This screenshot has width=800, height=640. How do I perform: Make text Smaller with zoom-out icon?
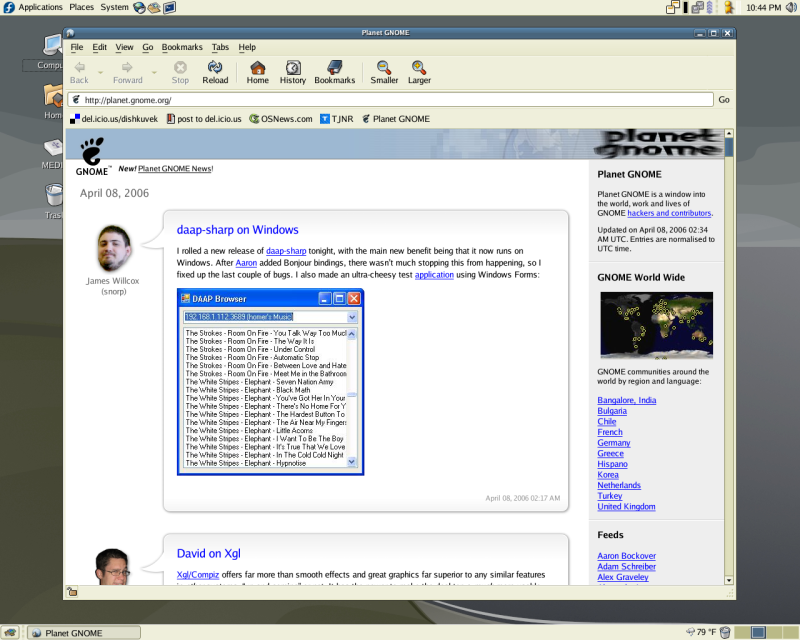pyautogui.click(x=384, y=67)
